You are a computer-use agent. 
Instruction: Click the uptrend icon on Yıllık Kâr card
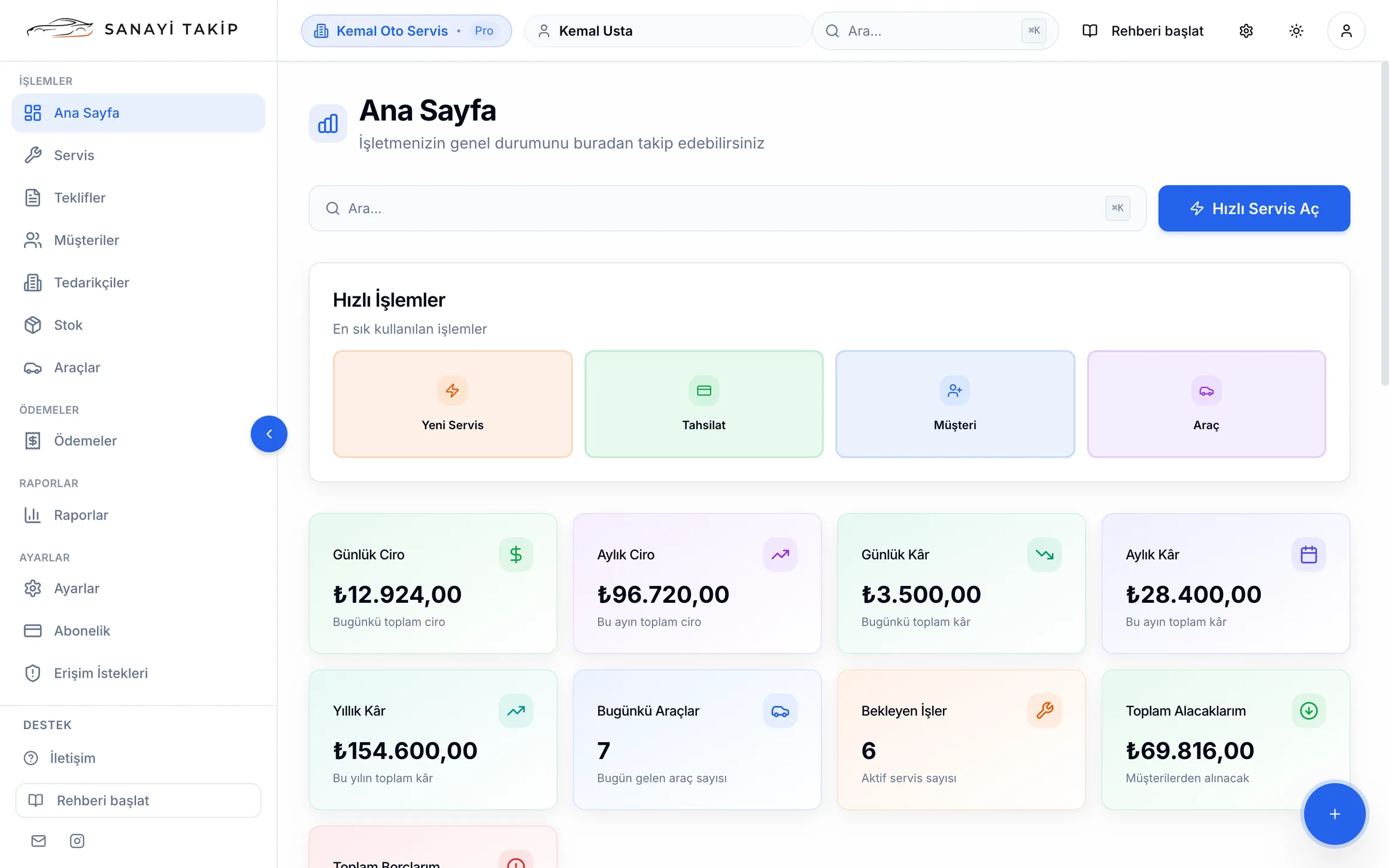coord(515,711)
